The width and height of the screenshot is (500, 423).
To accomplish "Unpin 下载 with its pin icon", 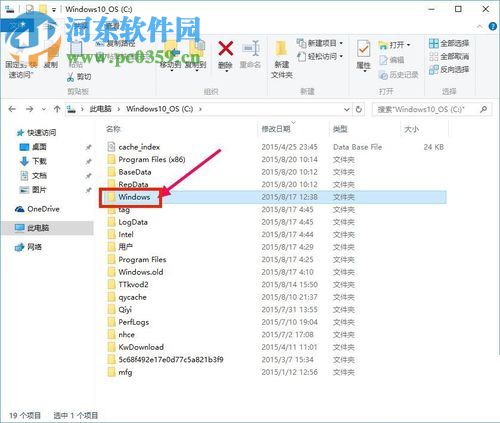I will pos(88,161).
